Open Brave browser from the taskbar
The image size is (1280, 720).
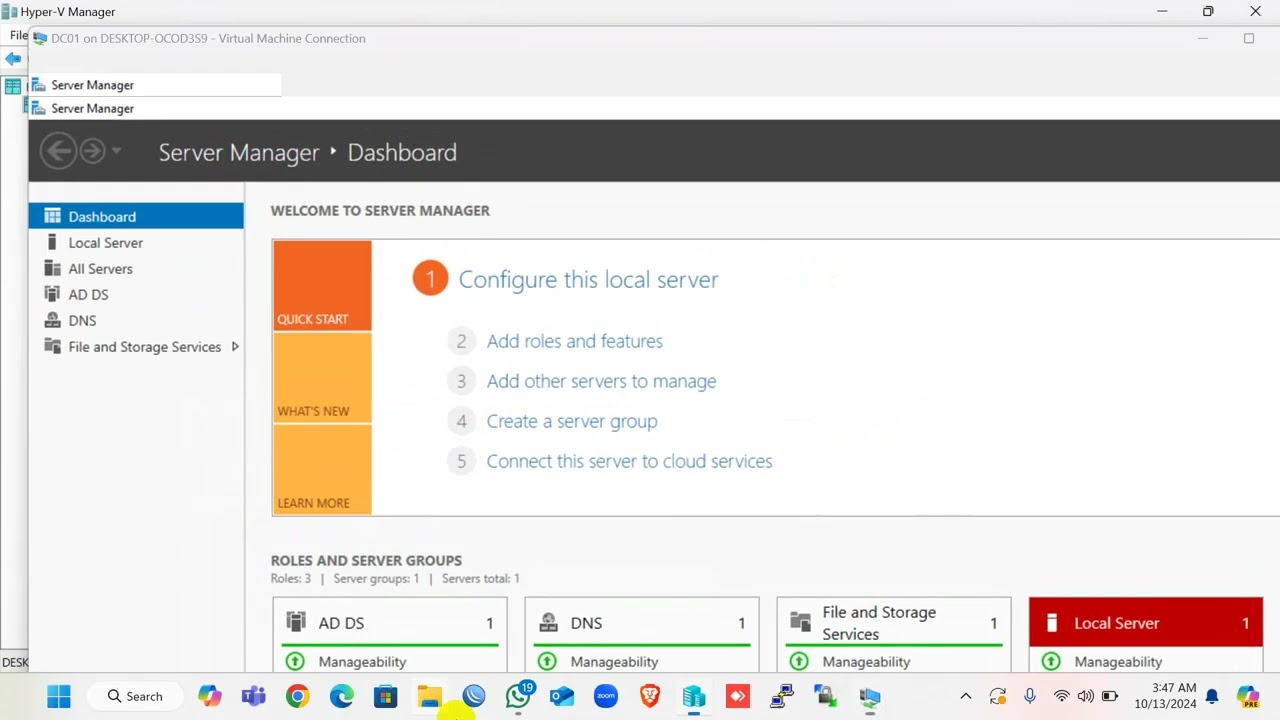pos(650,696)
